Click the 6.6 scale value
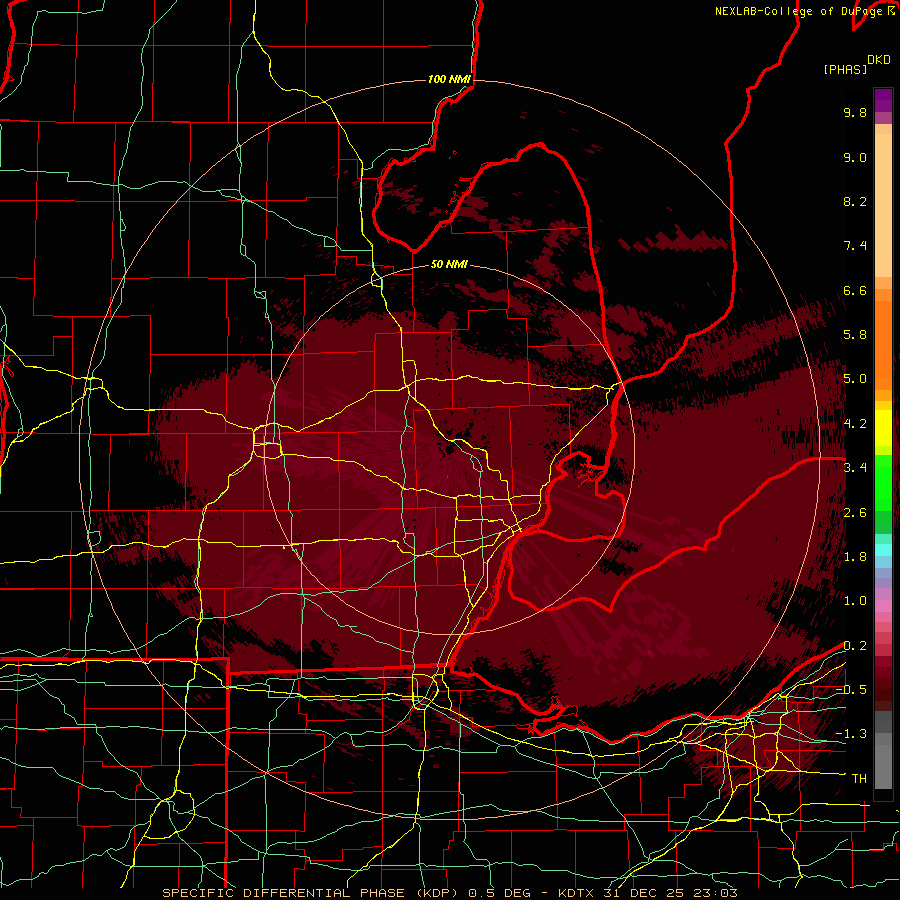Screen dimensions: 900x900 point(855,290)
